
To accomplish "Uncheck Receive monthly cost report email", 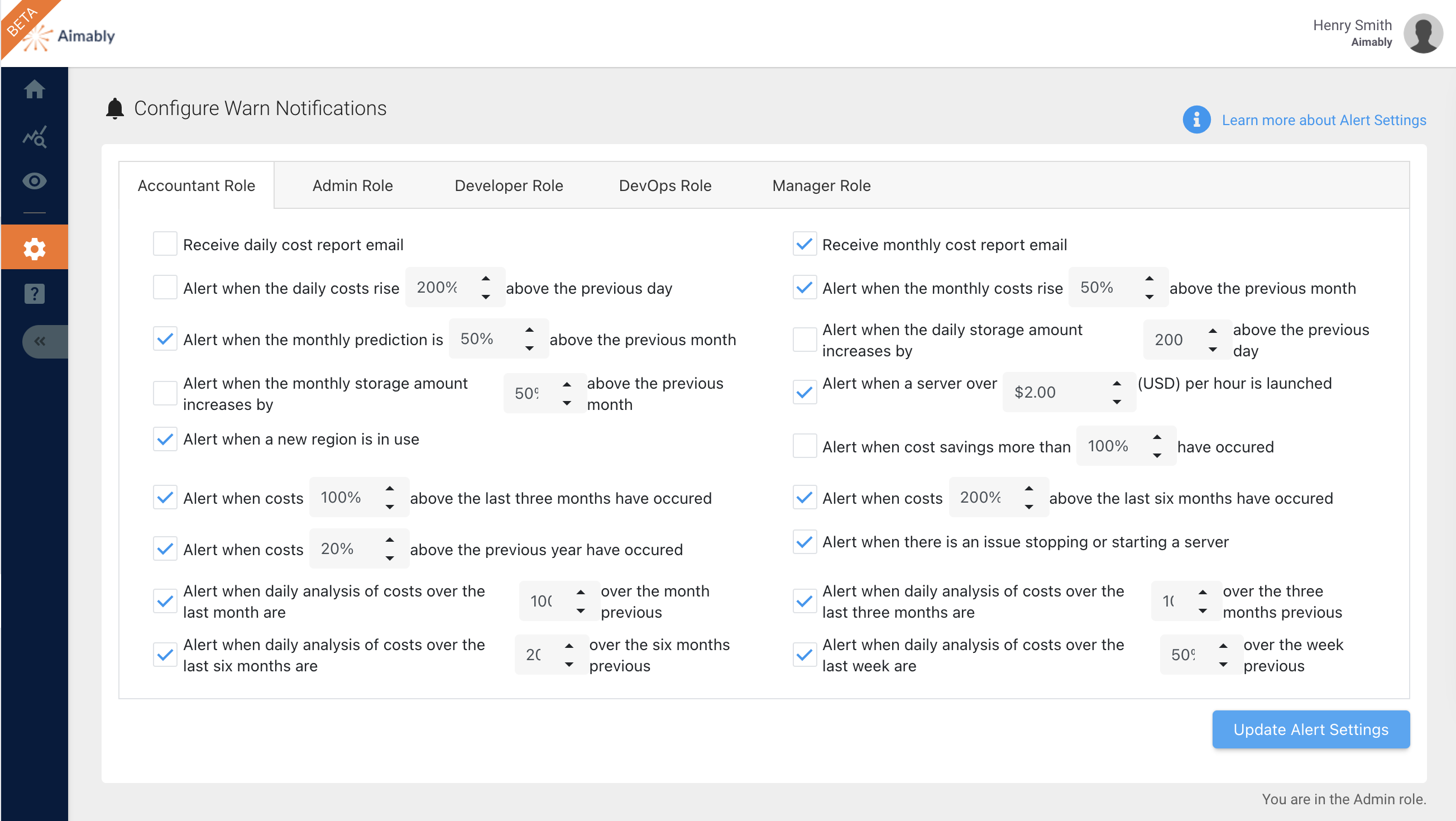I will click(804, 244).
